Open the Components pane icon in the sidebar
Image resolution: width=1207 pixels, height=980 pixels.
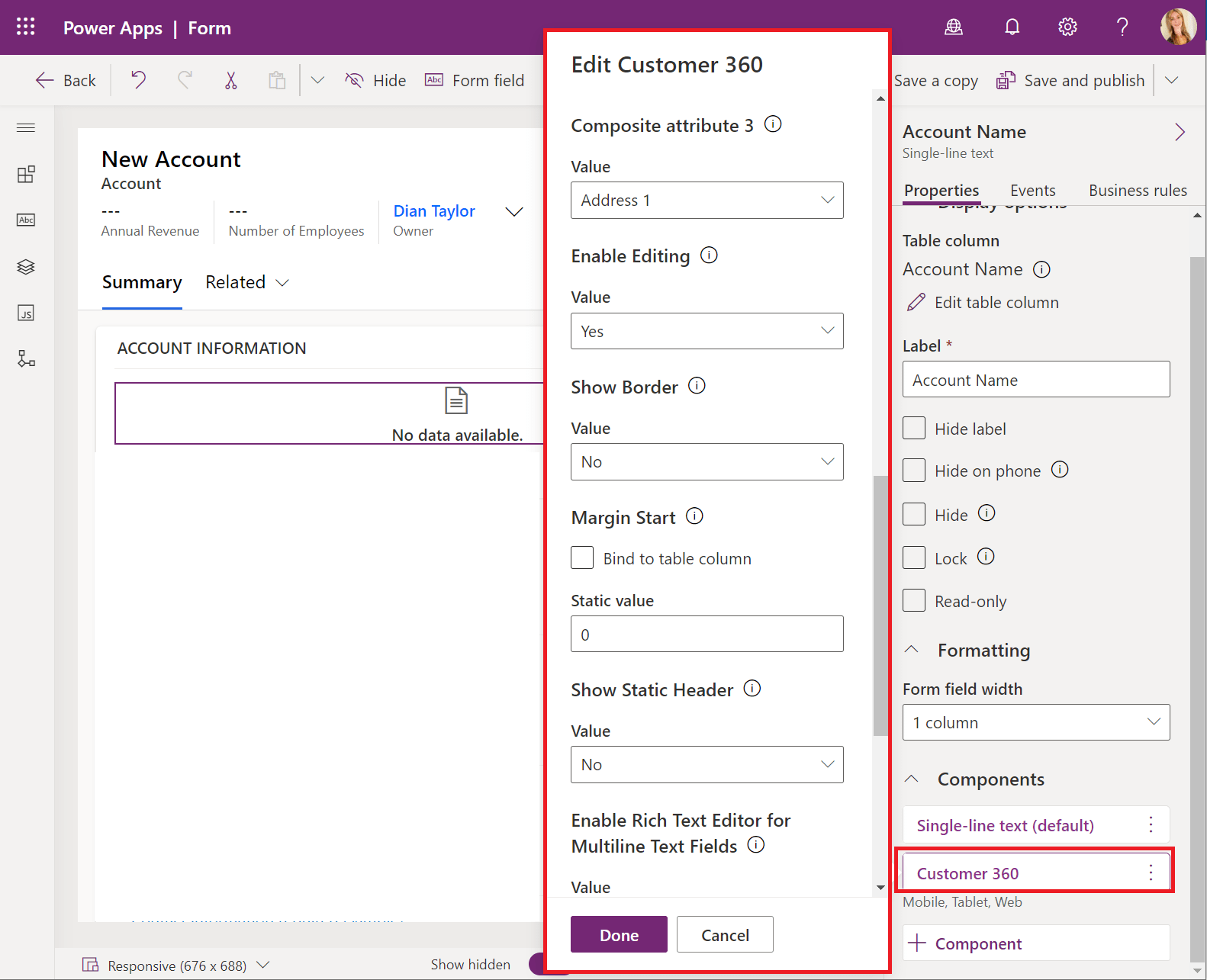pyautogui.click(x=26, y=174)
